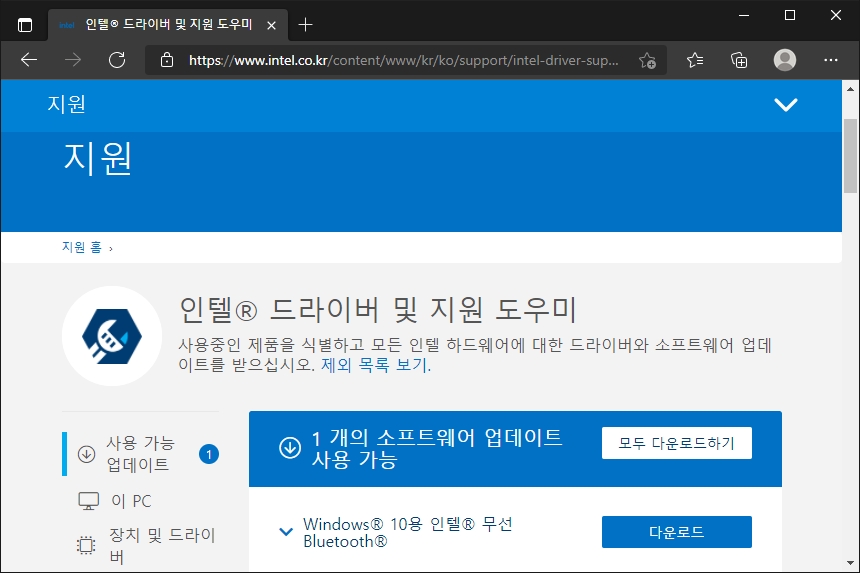Click 다운로드 button for Bluetooth driver
This screenshot has height=573, width=860.
(x=677, y=532)
